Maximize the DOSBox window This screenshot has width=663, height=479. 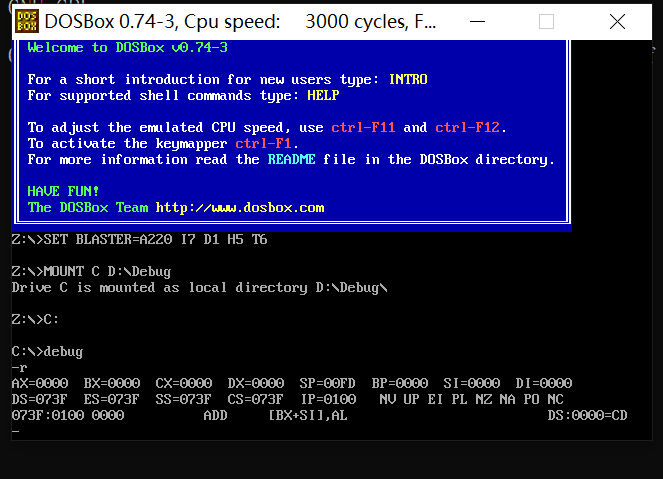coord(546,22)
